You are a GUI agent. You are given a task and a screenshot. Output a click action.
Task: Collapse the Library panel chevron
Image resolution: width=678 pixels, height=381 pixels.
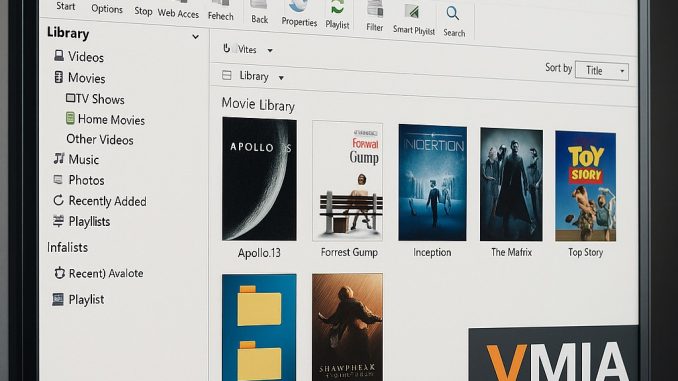[x=195, y=37]
